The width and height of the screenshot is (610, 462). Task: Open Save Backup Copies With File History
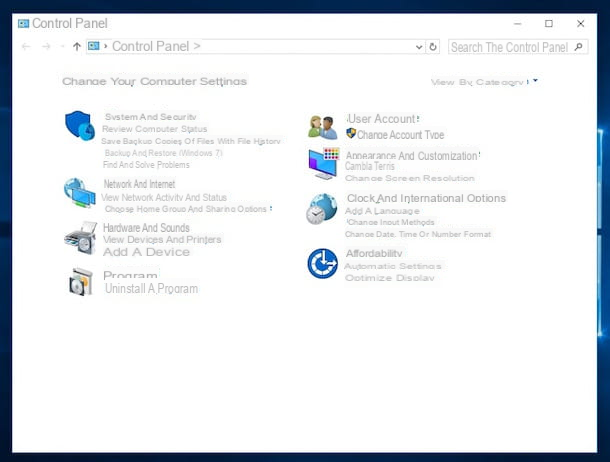191,141
